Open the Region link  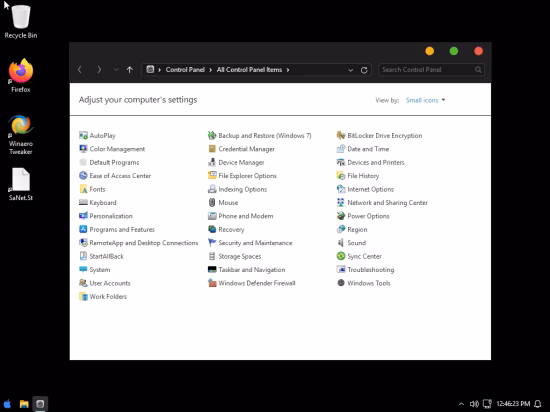357,230
